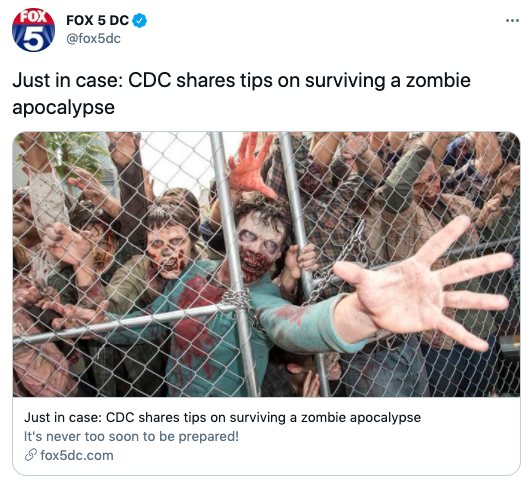Click the palm tree in the photo corner
532x484 pixels.
coord(75,151)
